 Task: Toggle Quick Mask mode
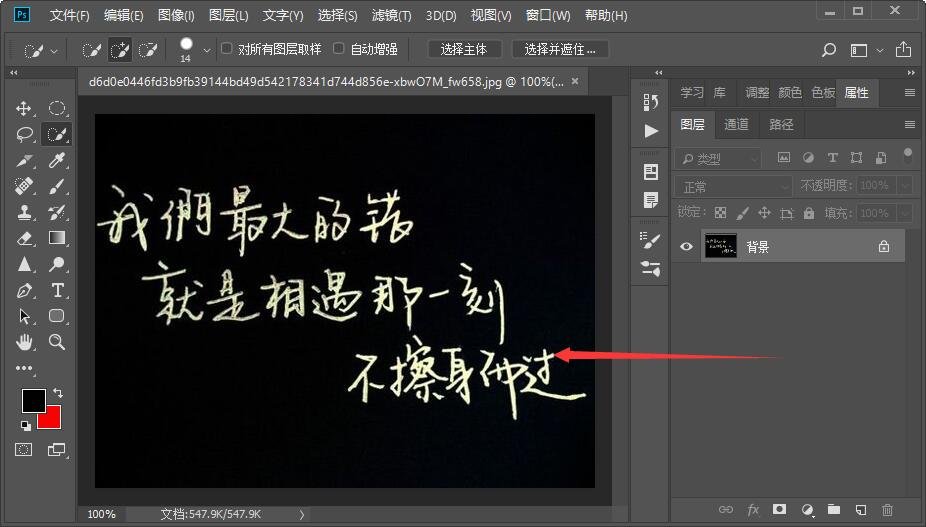coord(24,450)
